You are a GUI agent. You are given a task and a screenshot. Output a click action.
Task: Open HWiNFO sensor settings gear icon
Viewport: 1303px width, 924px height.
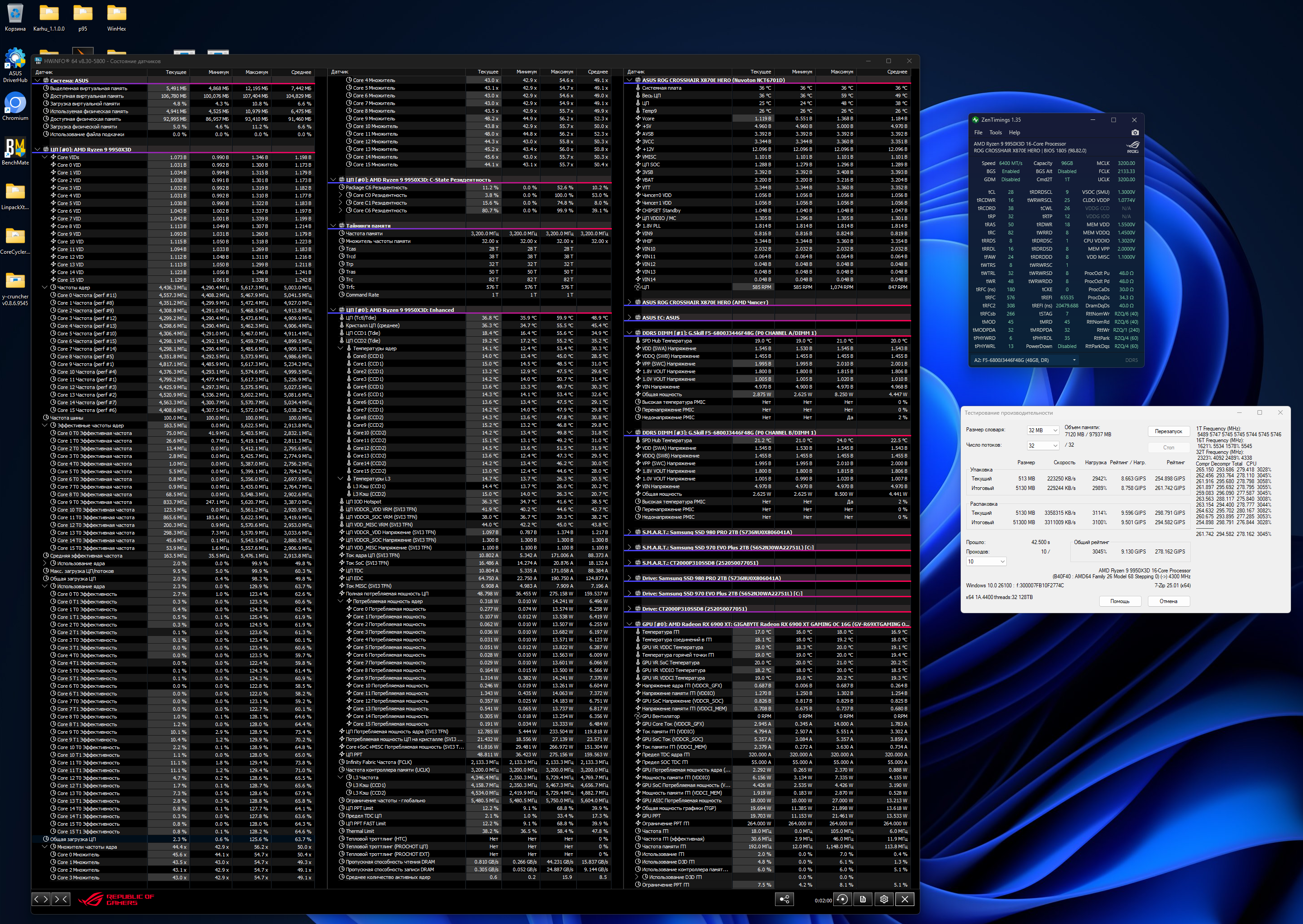point(884,899)
